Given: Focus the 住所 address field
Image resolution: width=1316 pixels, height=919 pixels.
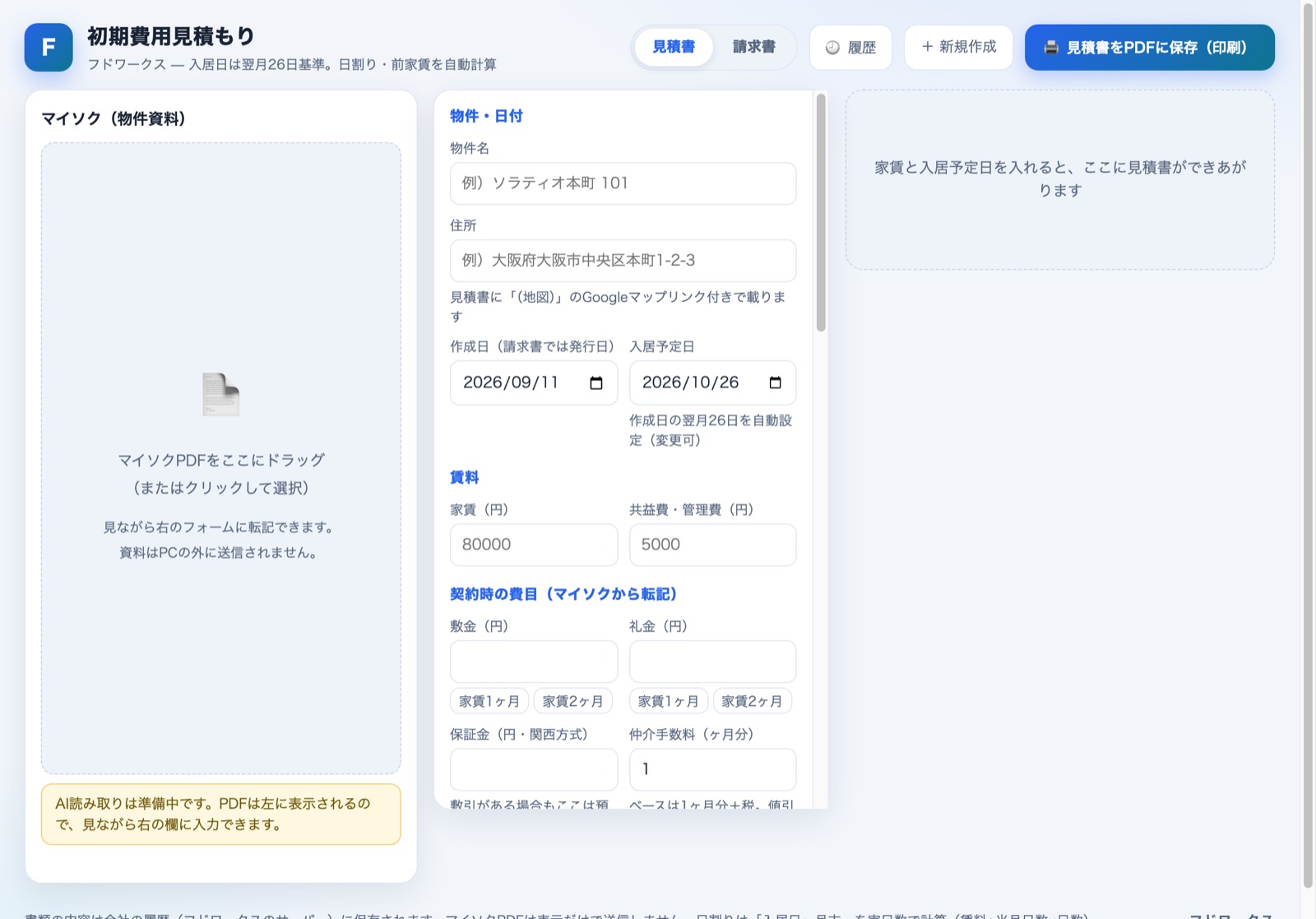Looking at the screenshot, I should [623, 261].
